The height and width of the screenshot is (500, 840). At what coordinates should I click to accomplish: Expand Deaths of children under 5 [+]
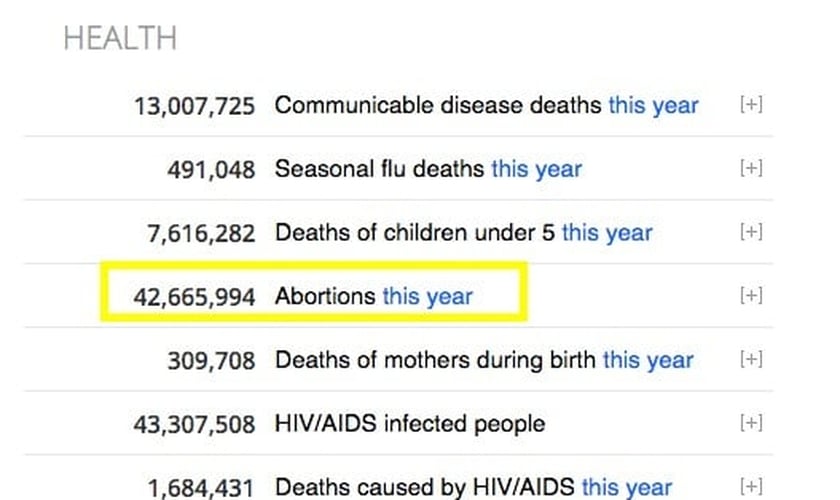[751, 232]
